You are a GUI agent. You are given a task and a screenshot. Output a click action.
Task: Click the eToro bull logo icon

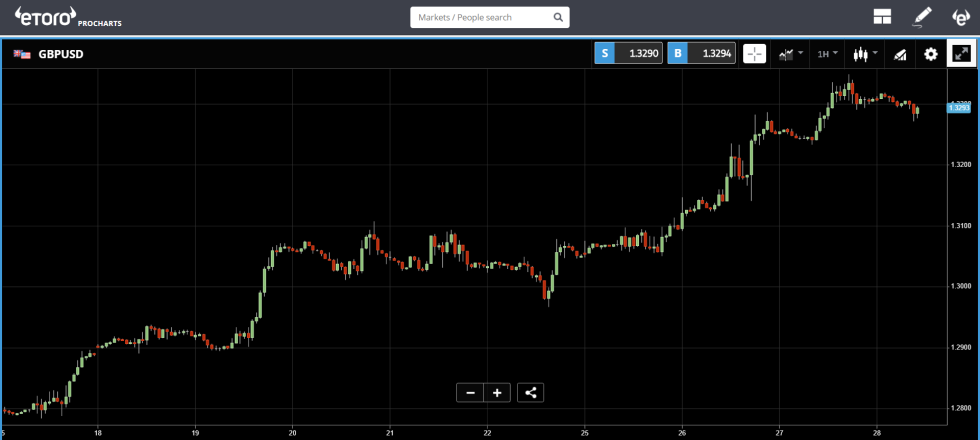tap(961, 17)
